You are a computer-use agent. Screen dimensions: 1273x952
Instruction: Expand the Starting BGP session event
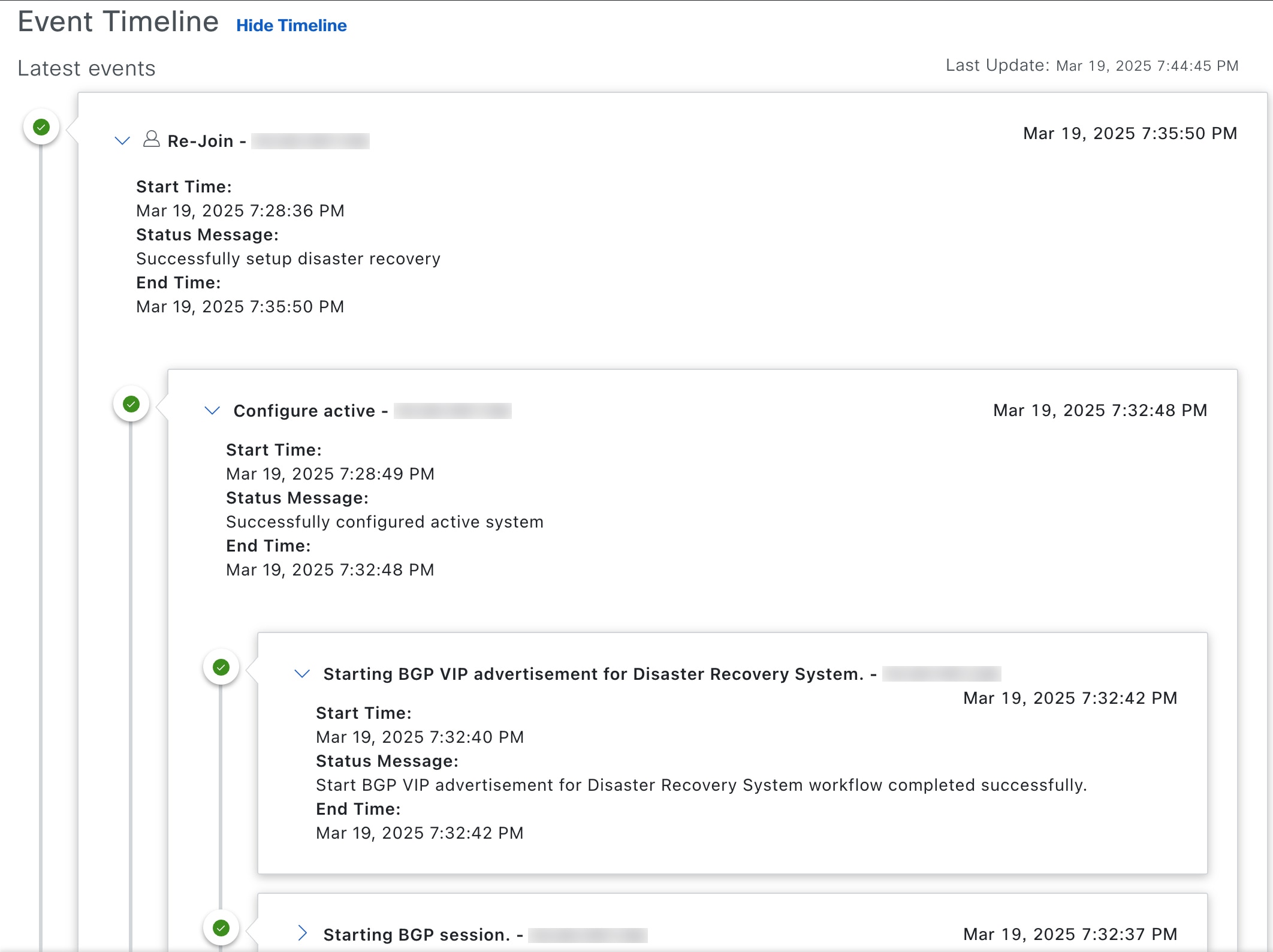[x=302, y=933]
